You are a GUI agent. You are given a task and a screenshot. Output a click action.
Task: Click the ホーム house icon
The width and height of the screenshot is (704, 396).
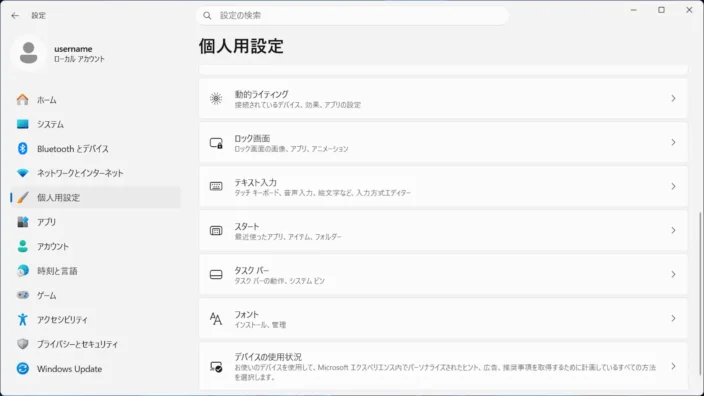coord(22,100)
